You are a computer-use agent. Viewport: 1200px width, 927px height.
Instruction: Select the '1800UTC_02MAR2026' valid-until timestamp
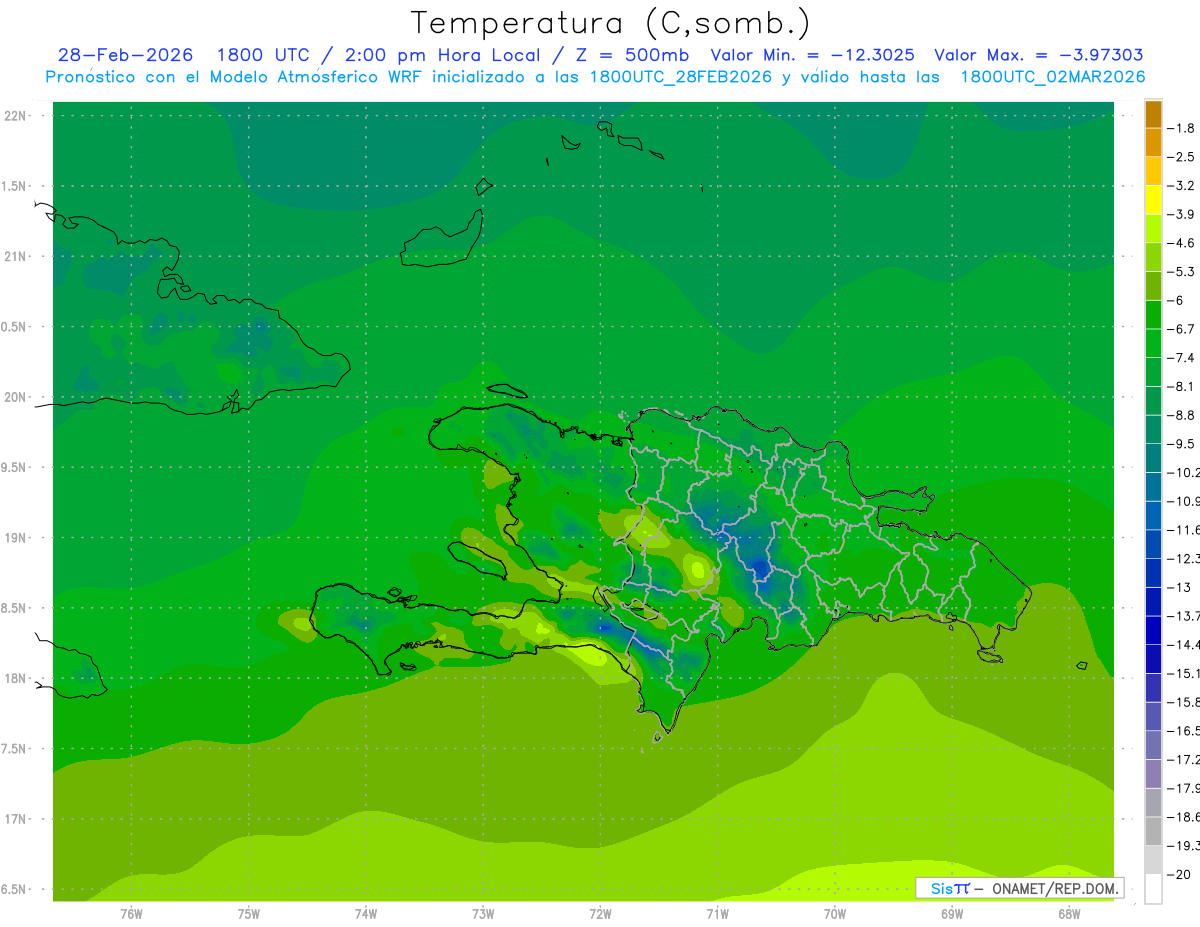[1053, 77]
